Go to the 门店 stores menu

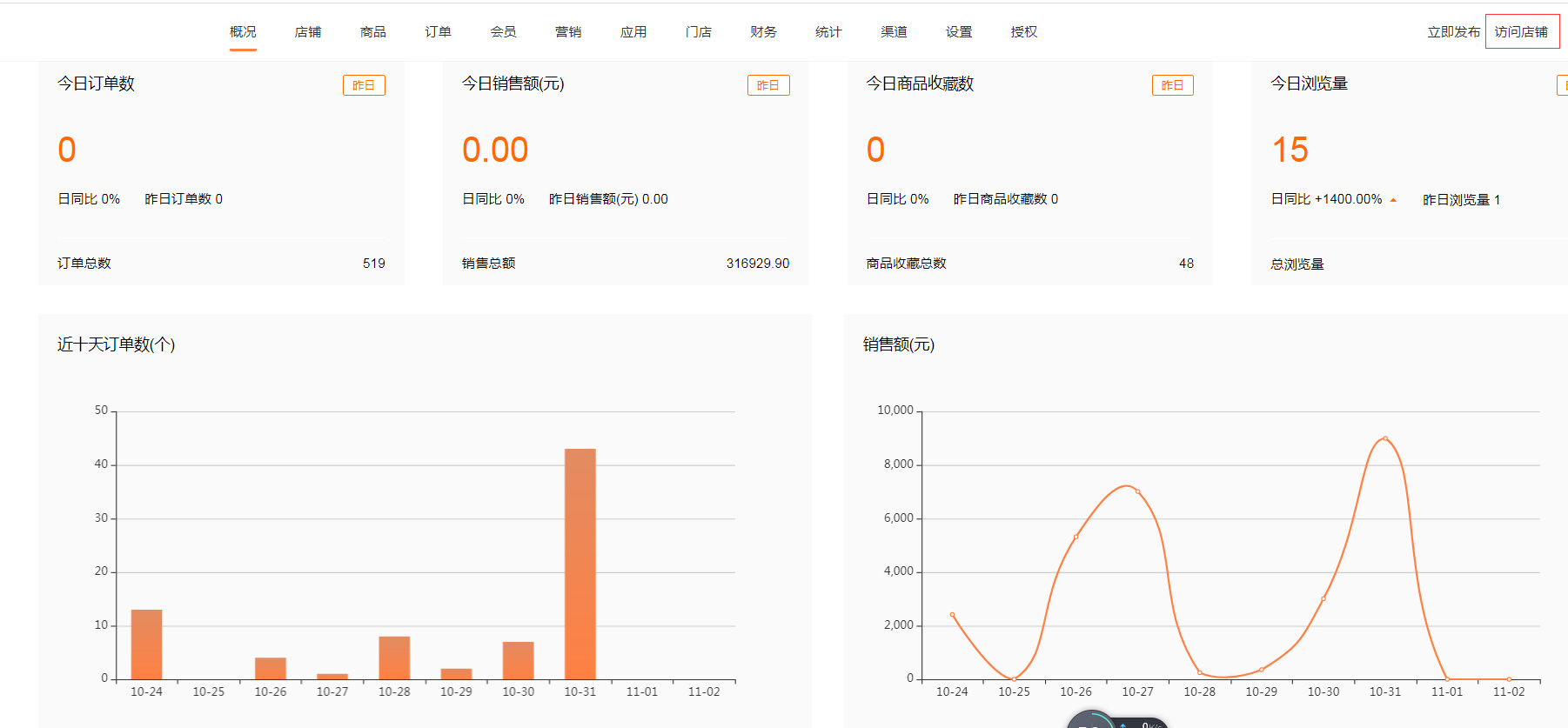coord(699,32)
